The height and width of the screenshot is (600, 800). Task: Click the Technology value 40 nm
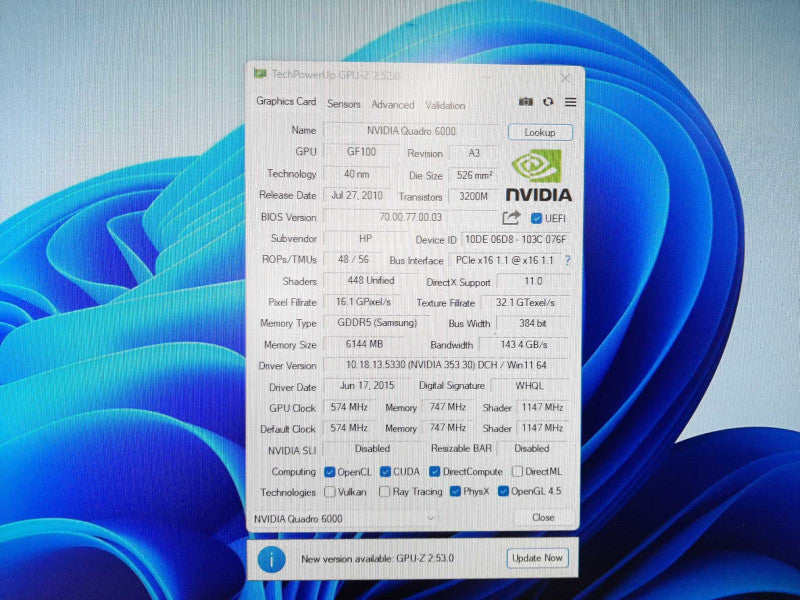tap(357, 174)
